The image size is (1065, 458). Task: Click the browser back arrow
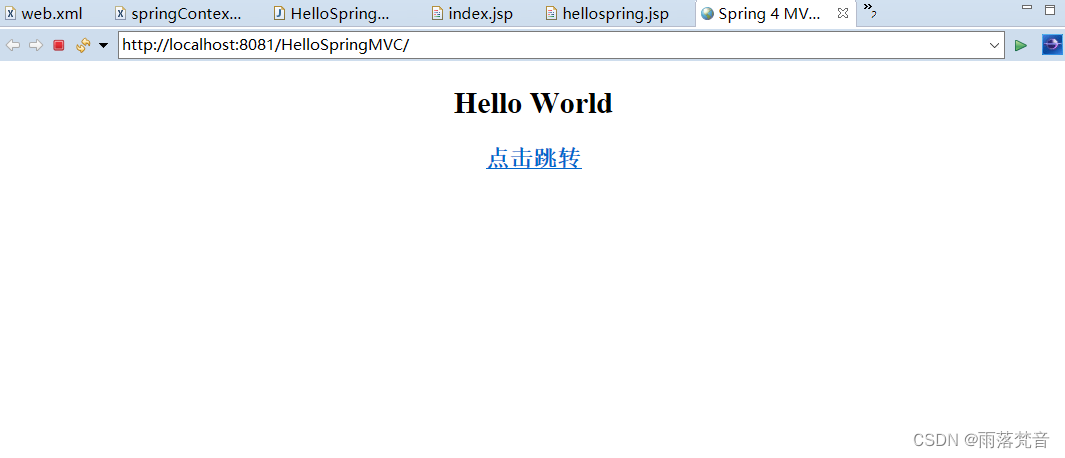[x=12, y=46]
